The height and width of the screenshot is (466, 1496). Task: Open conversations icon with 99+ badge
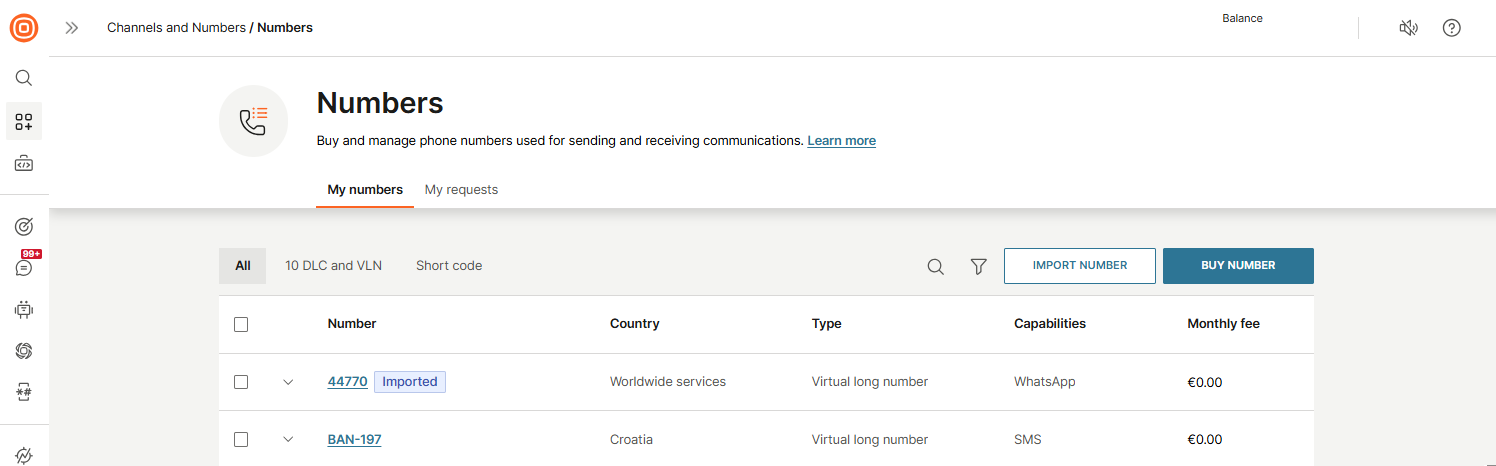pos(24,267)
